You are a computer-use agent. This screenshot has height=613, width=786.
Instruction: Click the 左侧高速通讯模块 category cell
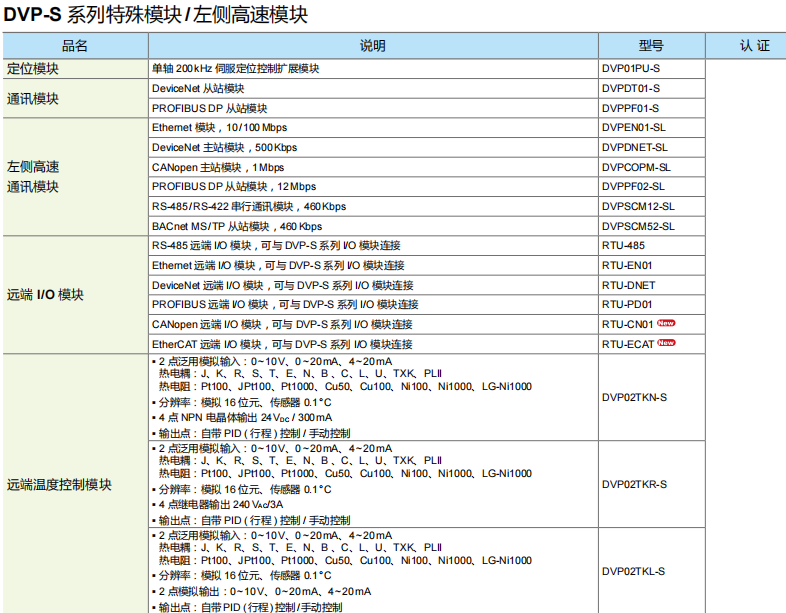pyautogui.click(x=33, y=177)
